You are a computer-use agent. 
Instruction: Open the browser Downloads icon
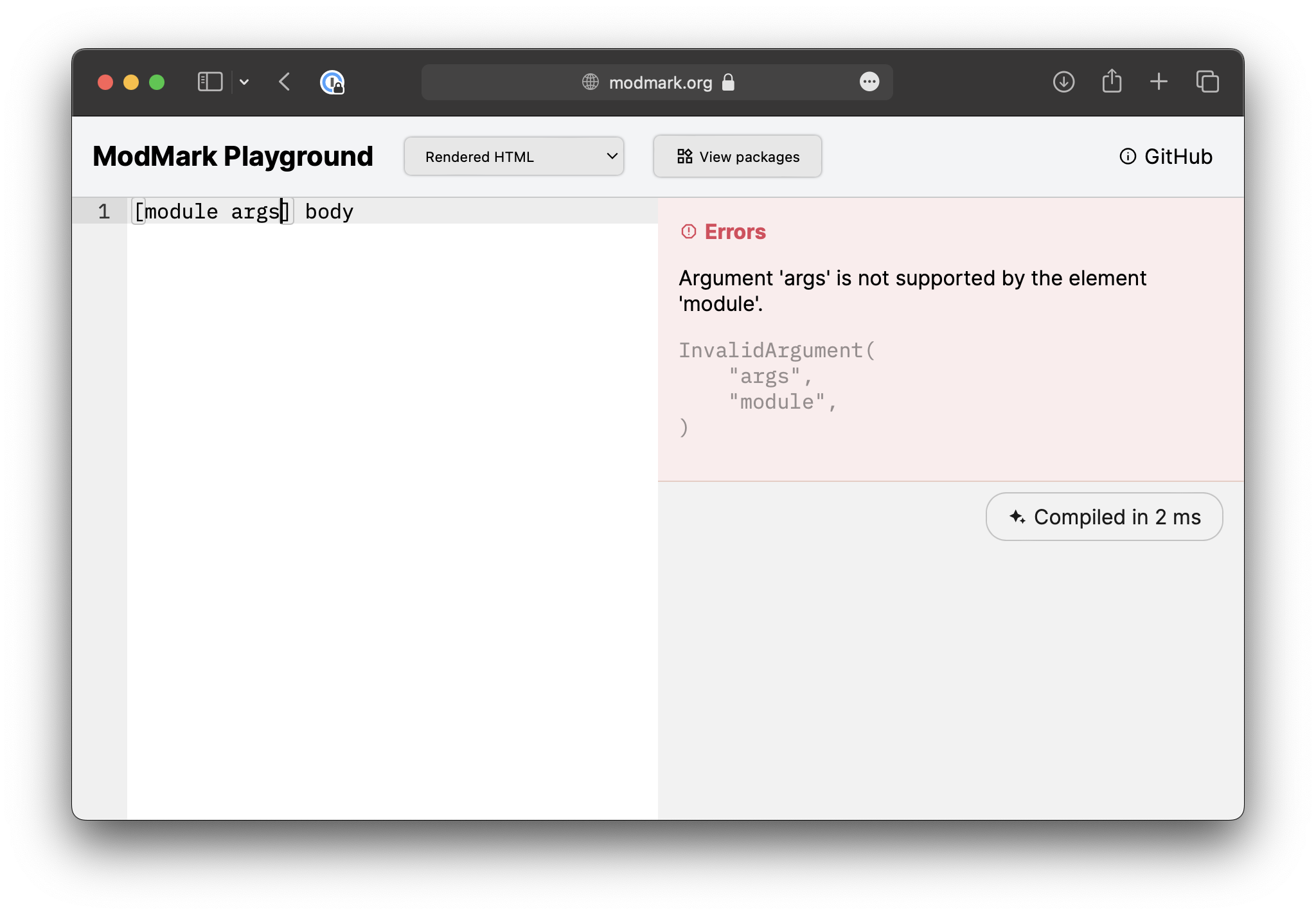tap(1063, 82)
